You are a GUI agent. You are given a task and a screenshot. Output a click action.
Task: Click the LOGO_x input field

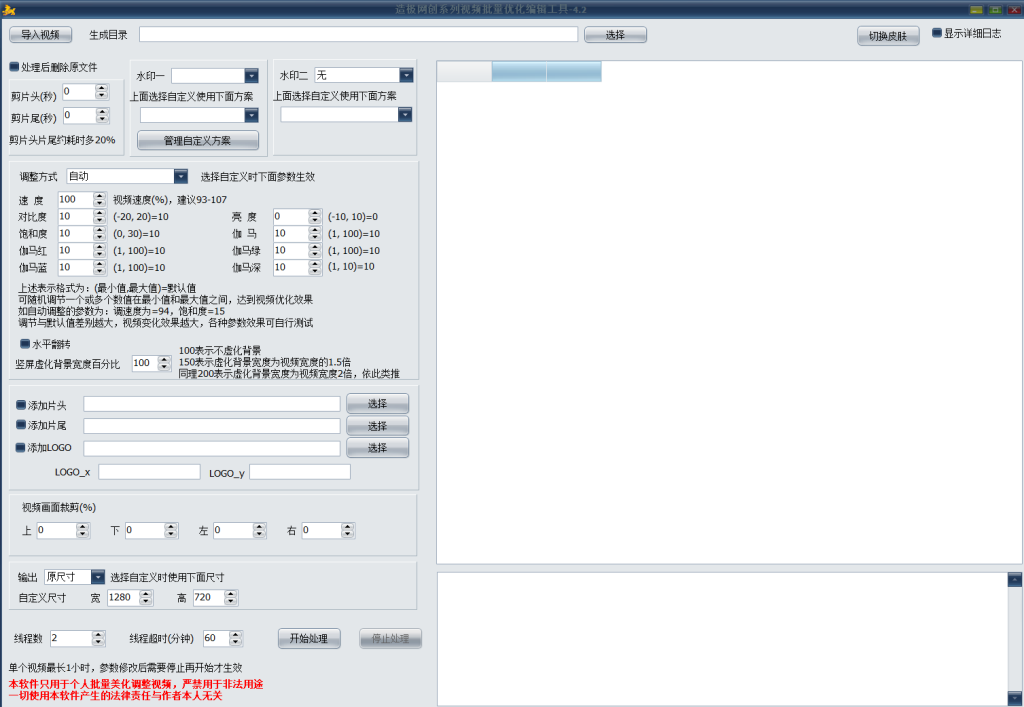(x=149, y=472)
